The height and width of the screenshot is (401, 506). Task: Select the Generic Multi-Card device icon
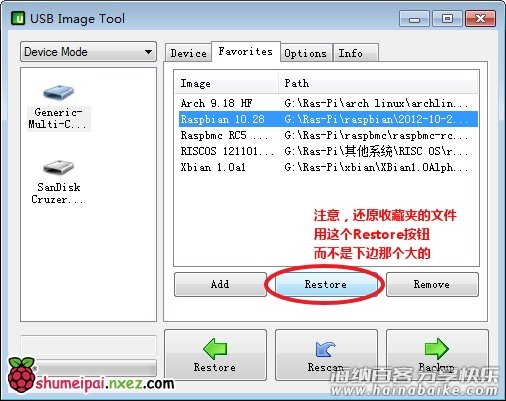[x=58, y=107]
